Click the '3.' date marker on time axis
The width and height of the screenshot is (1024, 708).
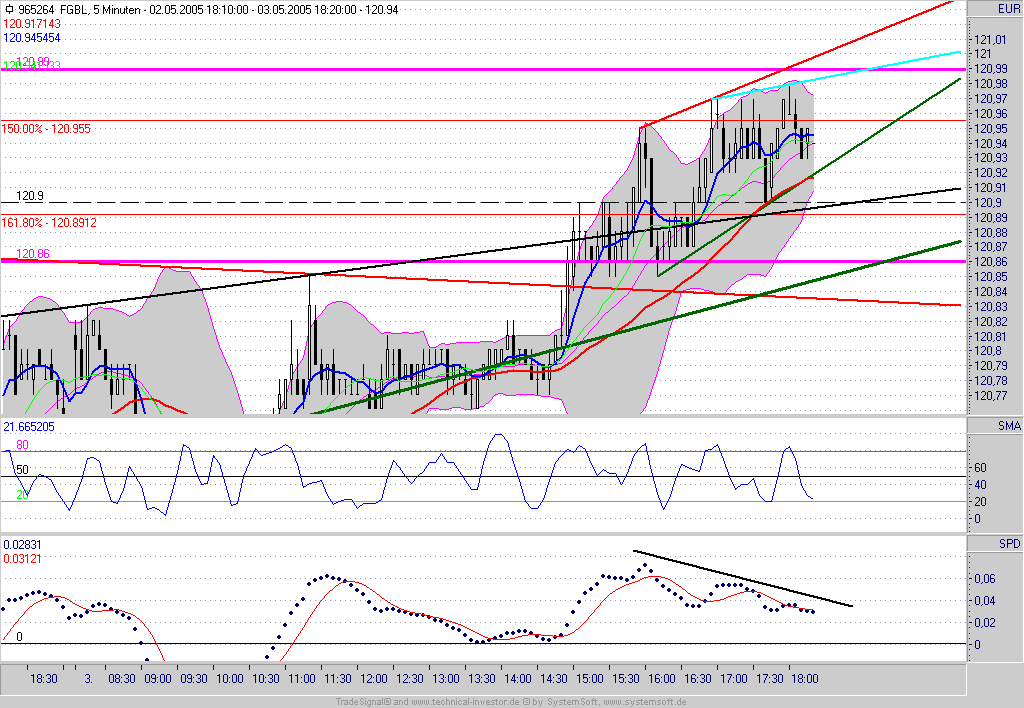(89, 679)
